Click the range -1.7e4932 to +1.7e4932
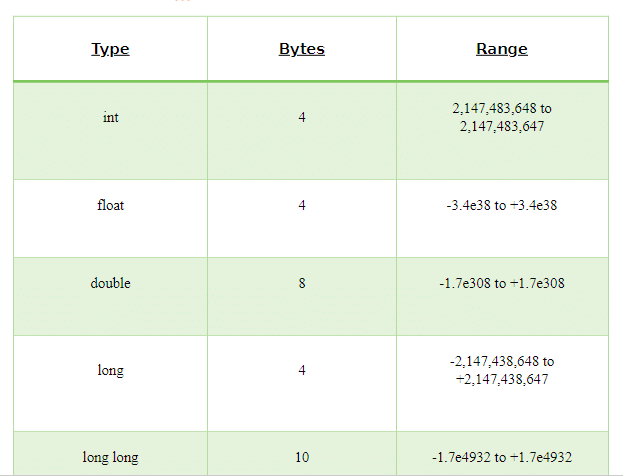Image resolution: width=623 pixels, height=476 pixels. pyautogui.click(x=502, y=457)
